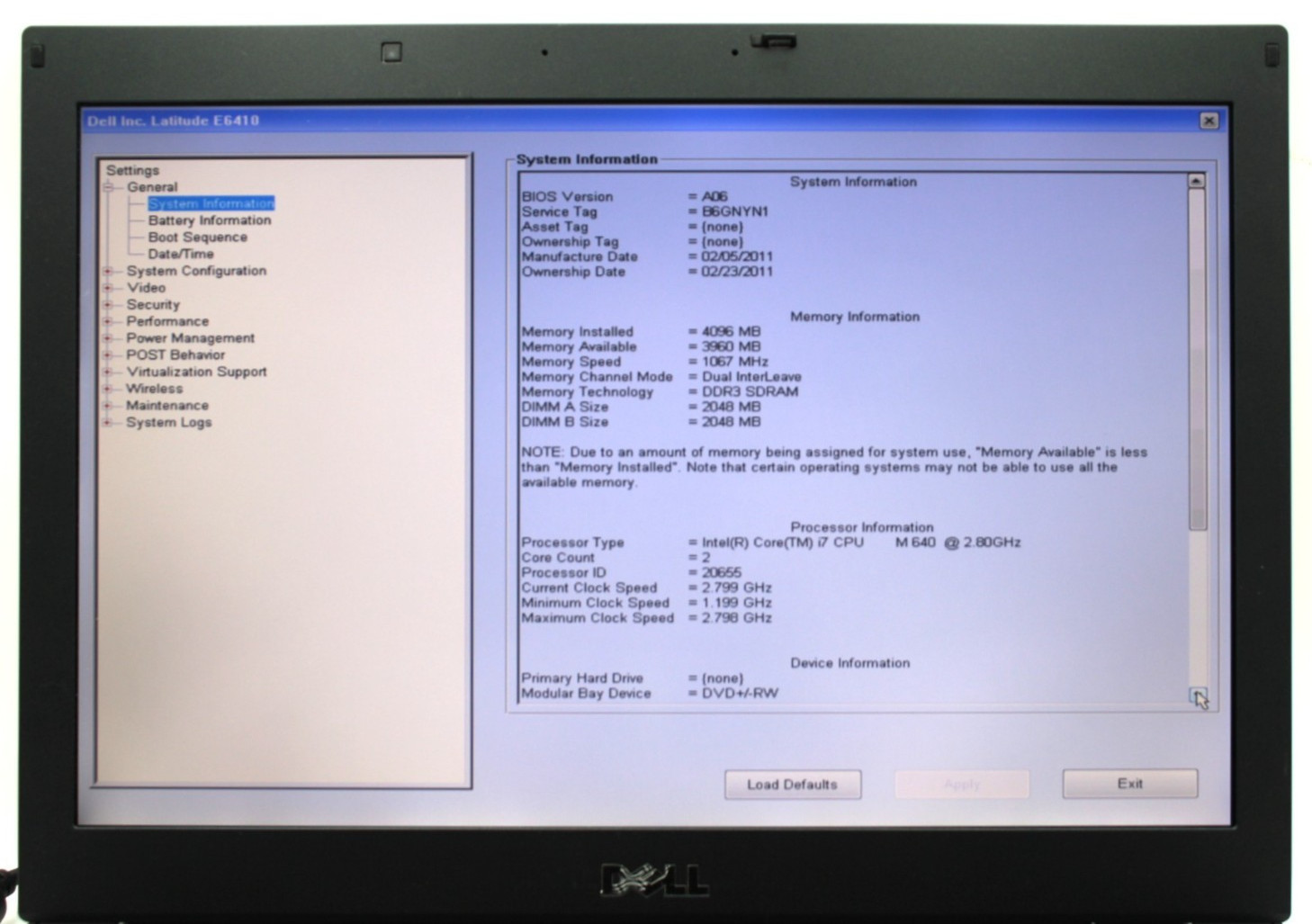Click the Asset Tag row label
Viewport: 1312px width, 924px height.
pos(554,227)
